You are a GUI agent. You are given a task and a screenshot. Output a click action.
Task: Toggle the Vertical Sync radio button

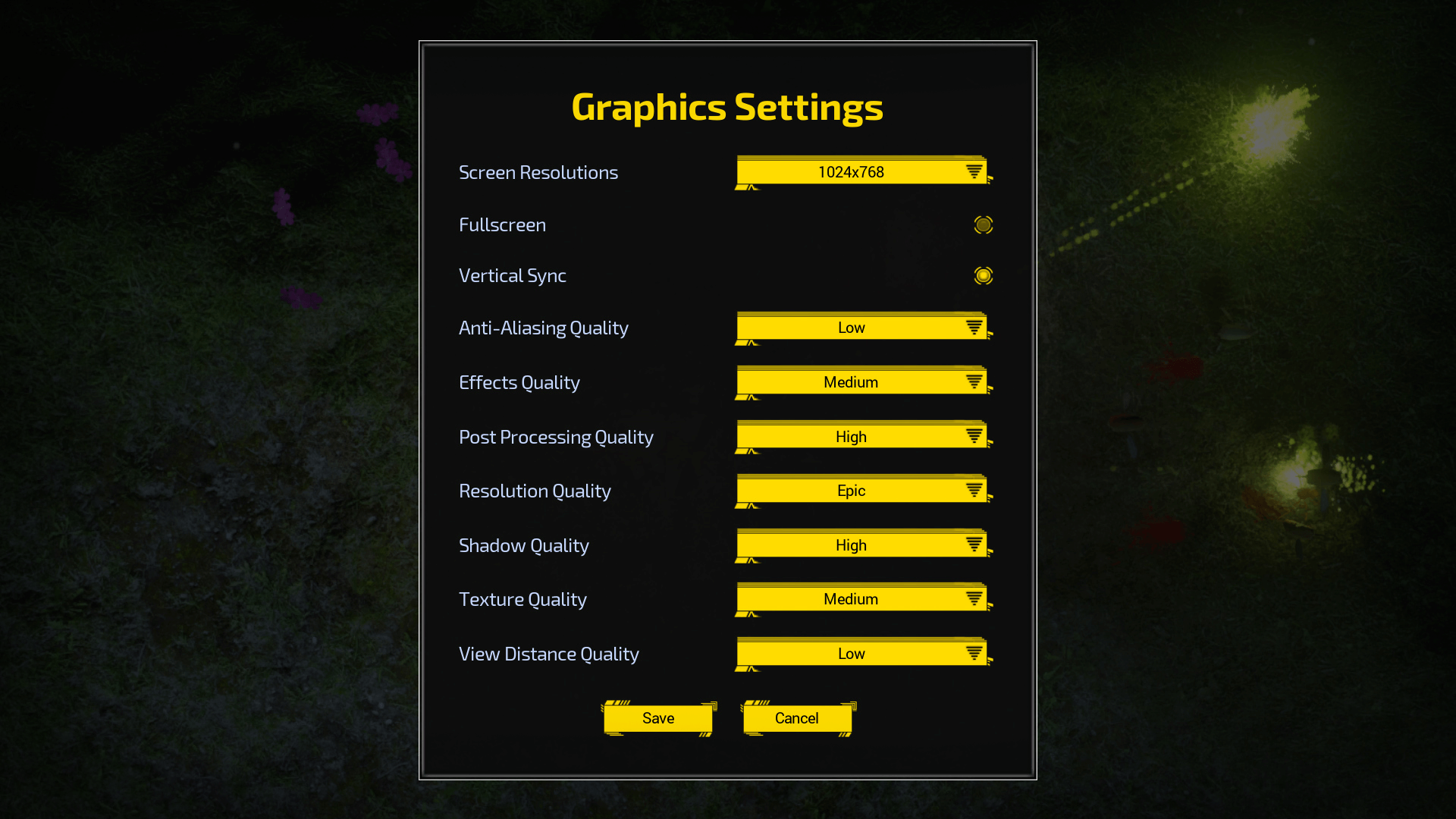(x=983, y=275)
